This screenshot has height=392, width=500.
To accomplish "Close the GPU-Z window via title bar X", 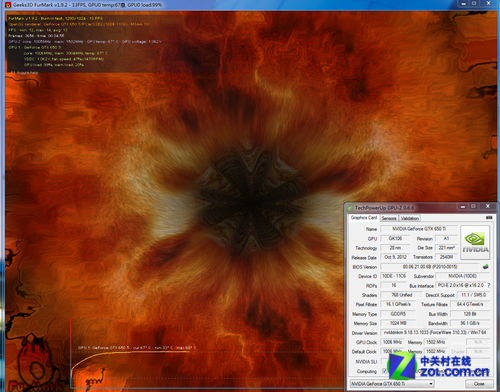I will click(x=487, y=207).
